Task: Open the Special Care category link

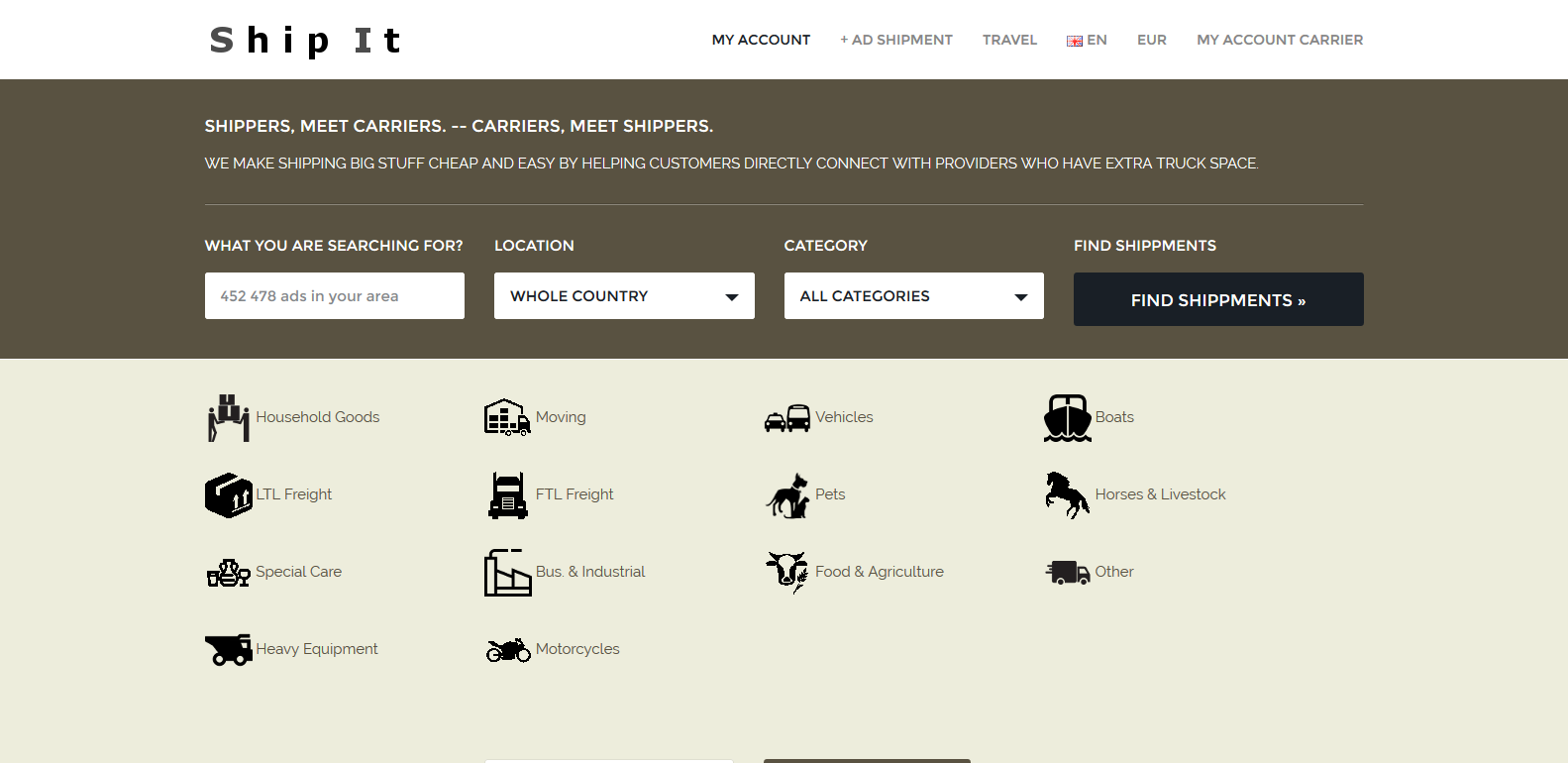Action: [298, 572]
